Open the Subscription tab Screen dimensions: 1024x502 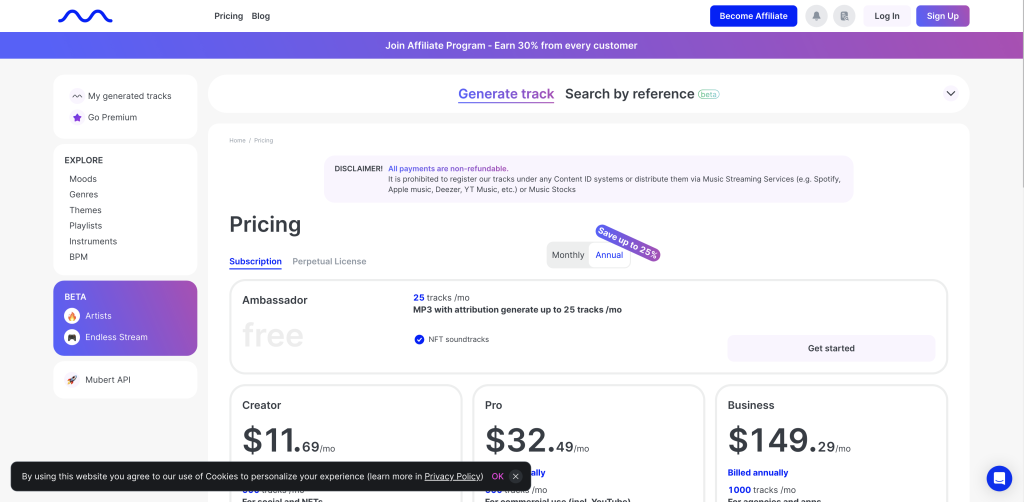click(x=255, y=261)
